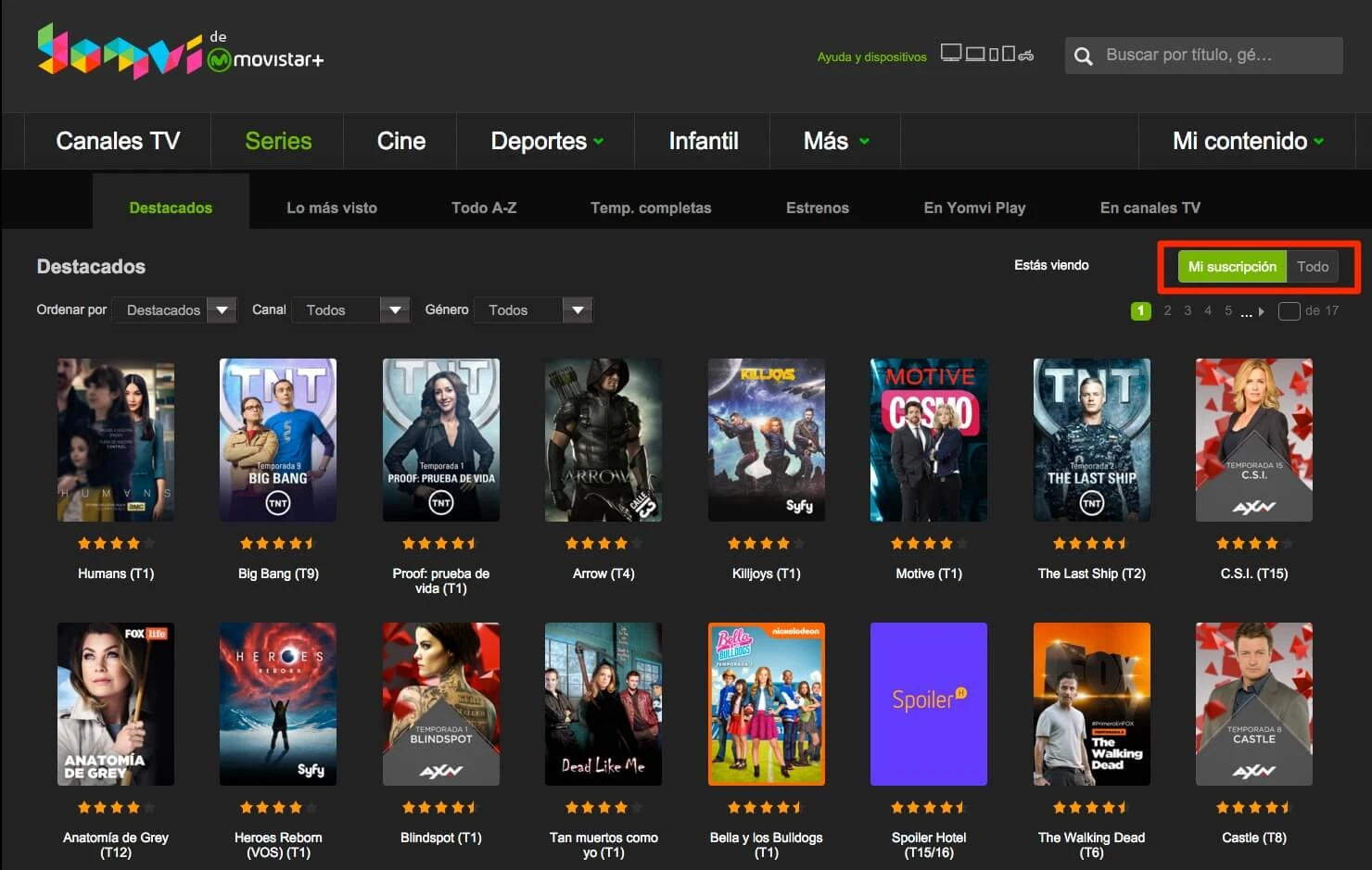Click the title The Last Ship (T2)

point(1092,574)
